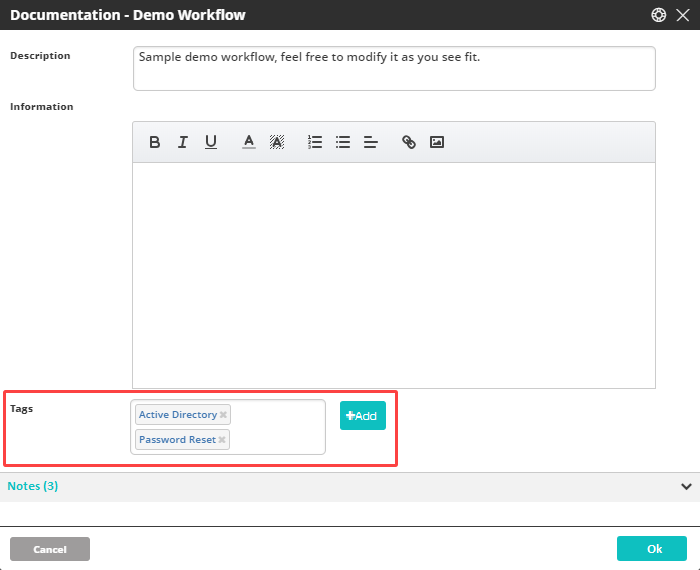The height and width of the screenshot is (570, 700).
Task: Open the font color tool
Action: tap(249, 142)
